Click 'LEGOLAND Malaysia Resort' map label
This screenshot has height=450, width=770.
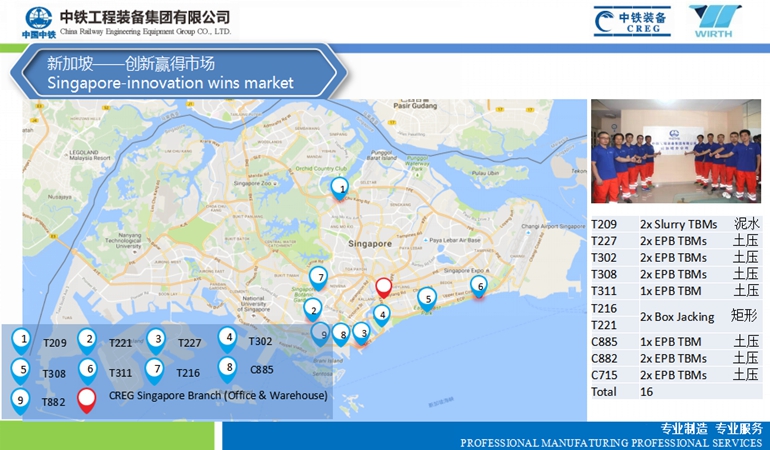click(x=90, y=155)
